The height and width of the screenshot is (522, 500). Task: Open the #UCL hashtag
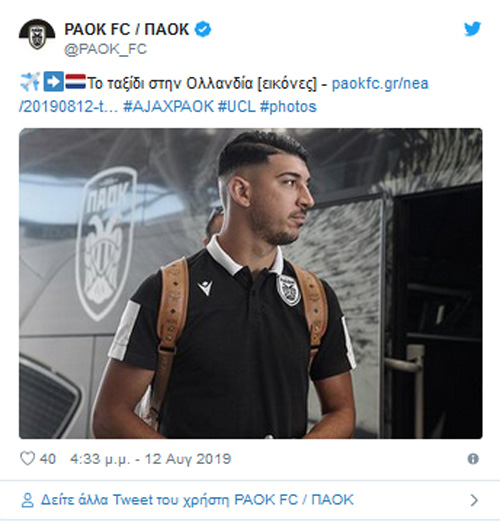(x=237, y=107)
